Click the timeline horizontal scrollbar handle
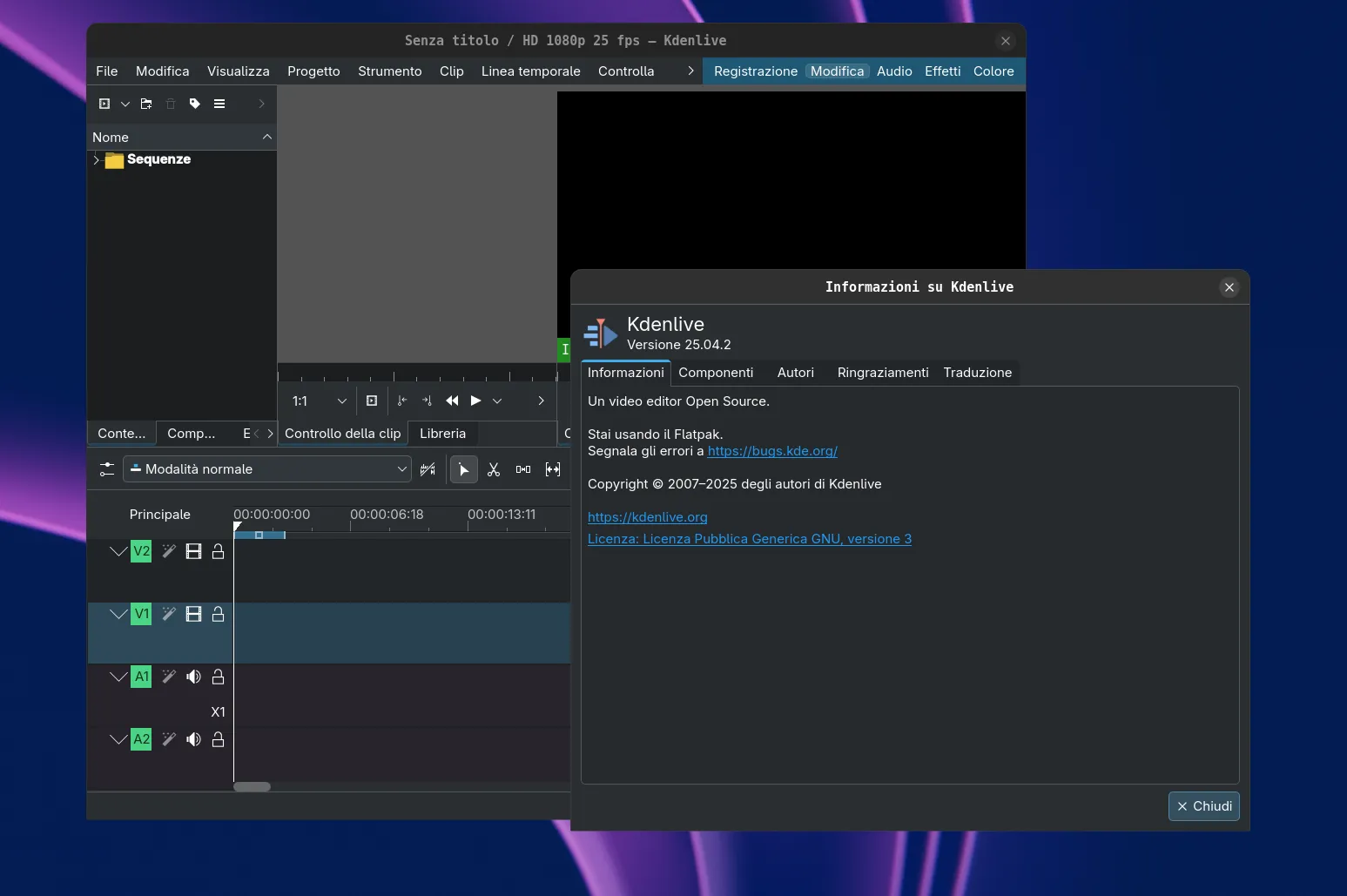Screen dimensions: 1347x896 coord(253,787)
